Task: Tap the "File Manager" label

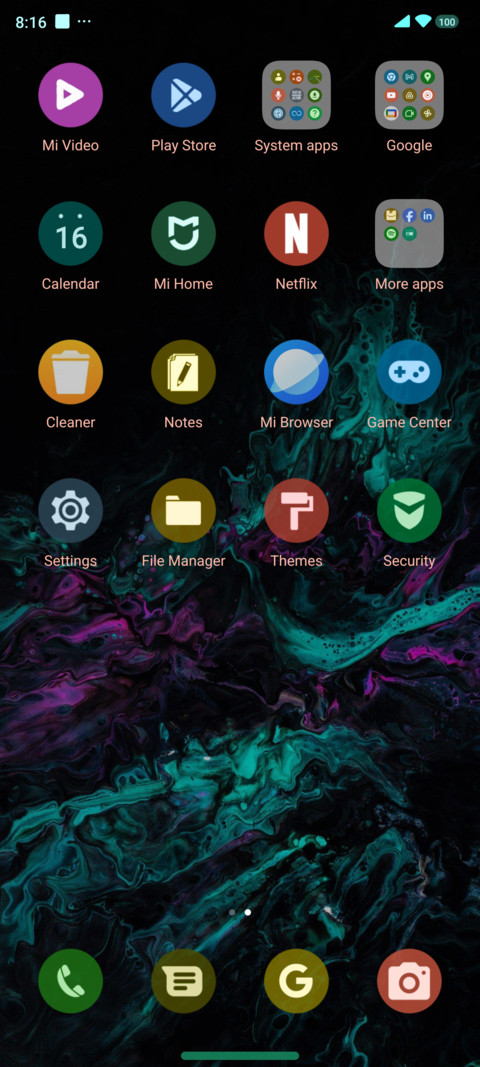Action: point(183,561)
